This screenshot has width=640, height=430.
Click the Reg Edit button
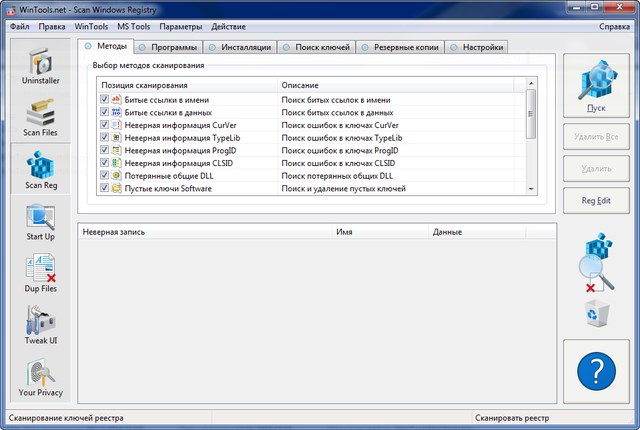pos(596,201)
